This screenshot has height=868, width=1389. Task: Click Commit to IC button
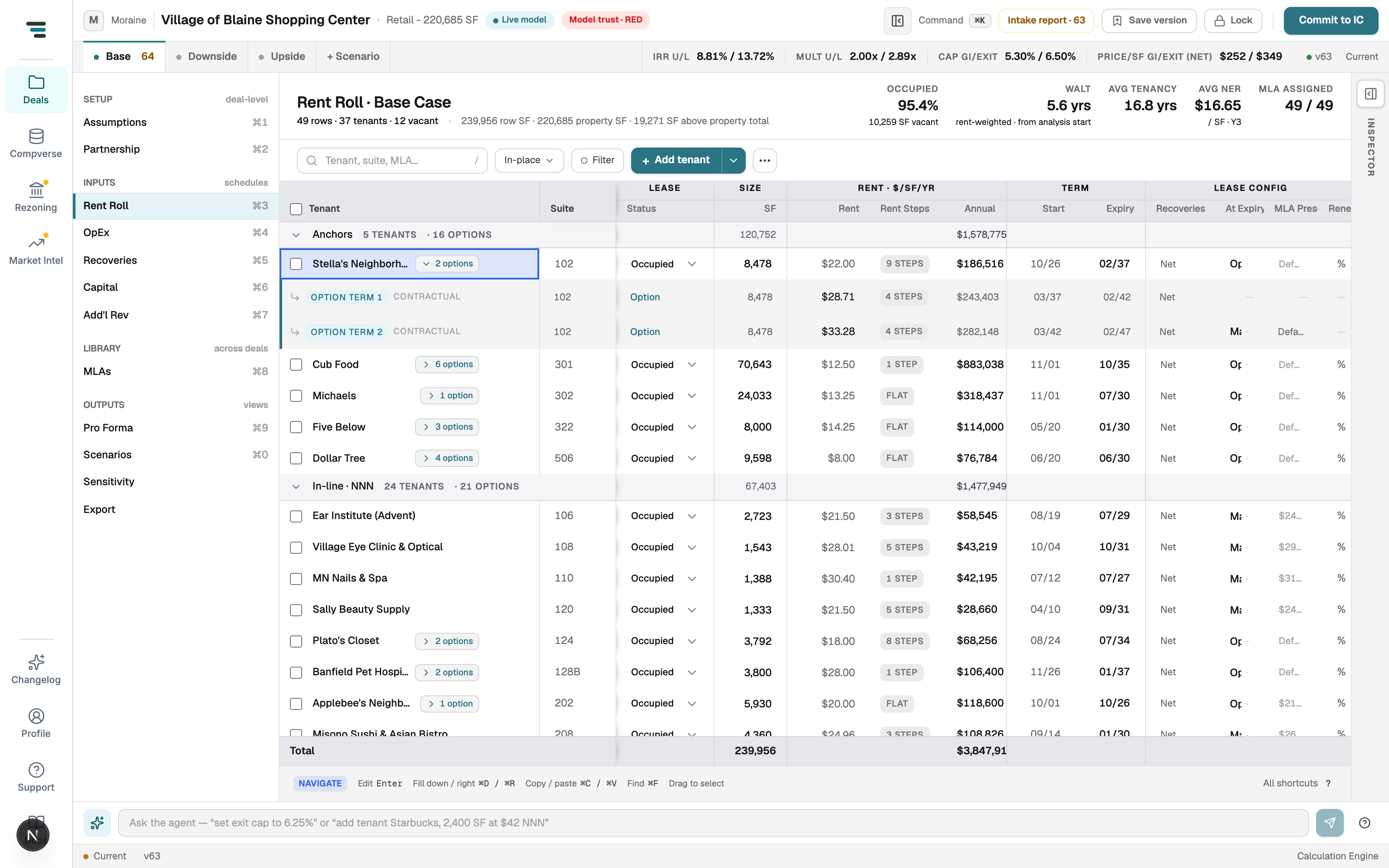(x=1330, y=21)
